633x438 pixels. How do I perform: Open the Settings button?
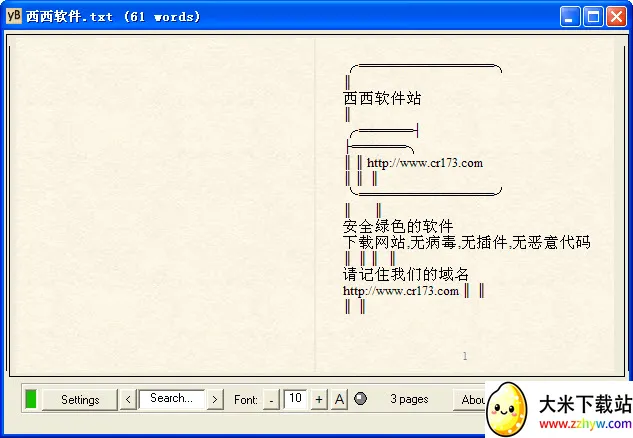tap(80, 400)
